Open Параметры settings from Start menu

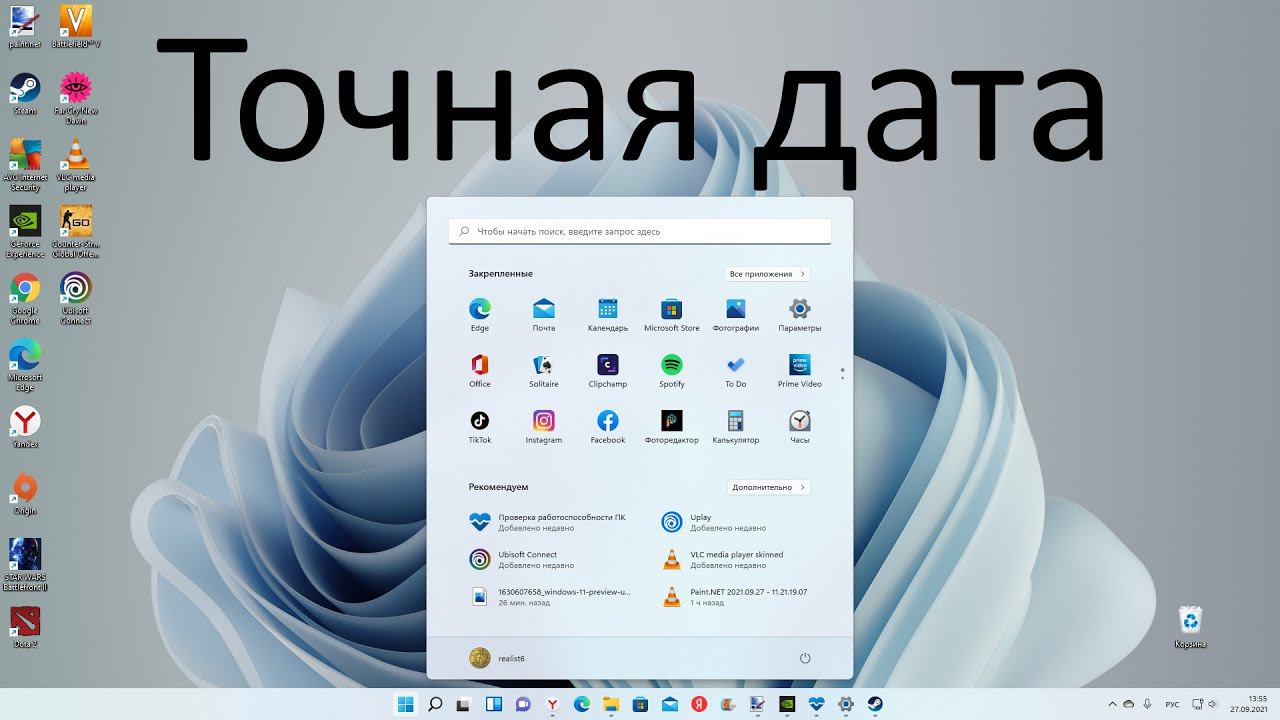click(x=800, y=314)
